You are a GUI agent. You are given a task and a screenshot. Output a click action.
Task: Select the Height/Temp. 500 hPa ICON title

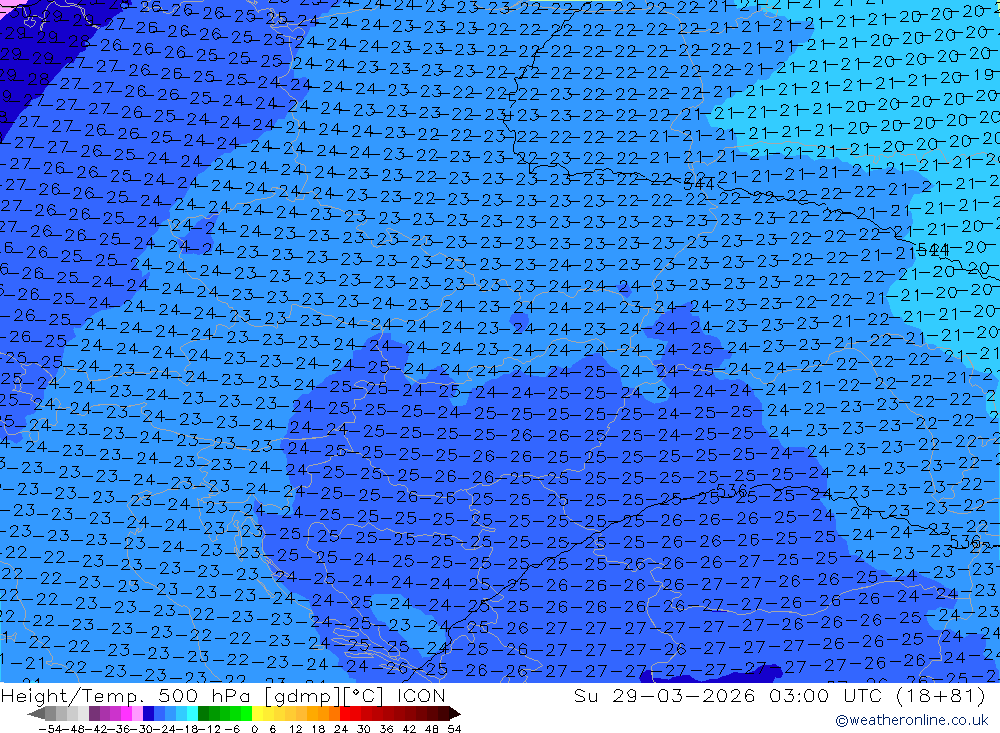click(x=223, y=695)
